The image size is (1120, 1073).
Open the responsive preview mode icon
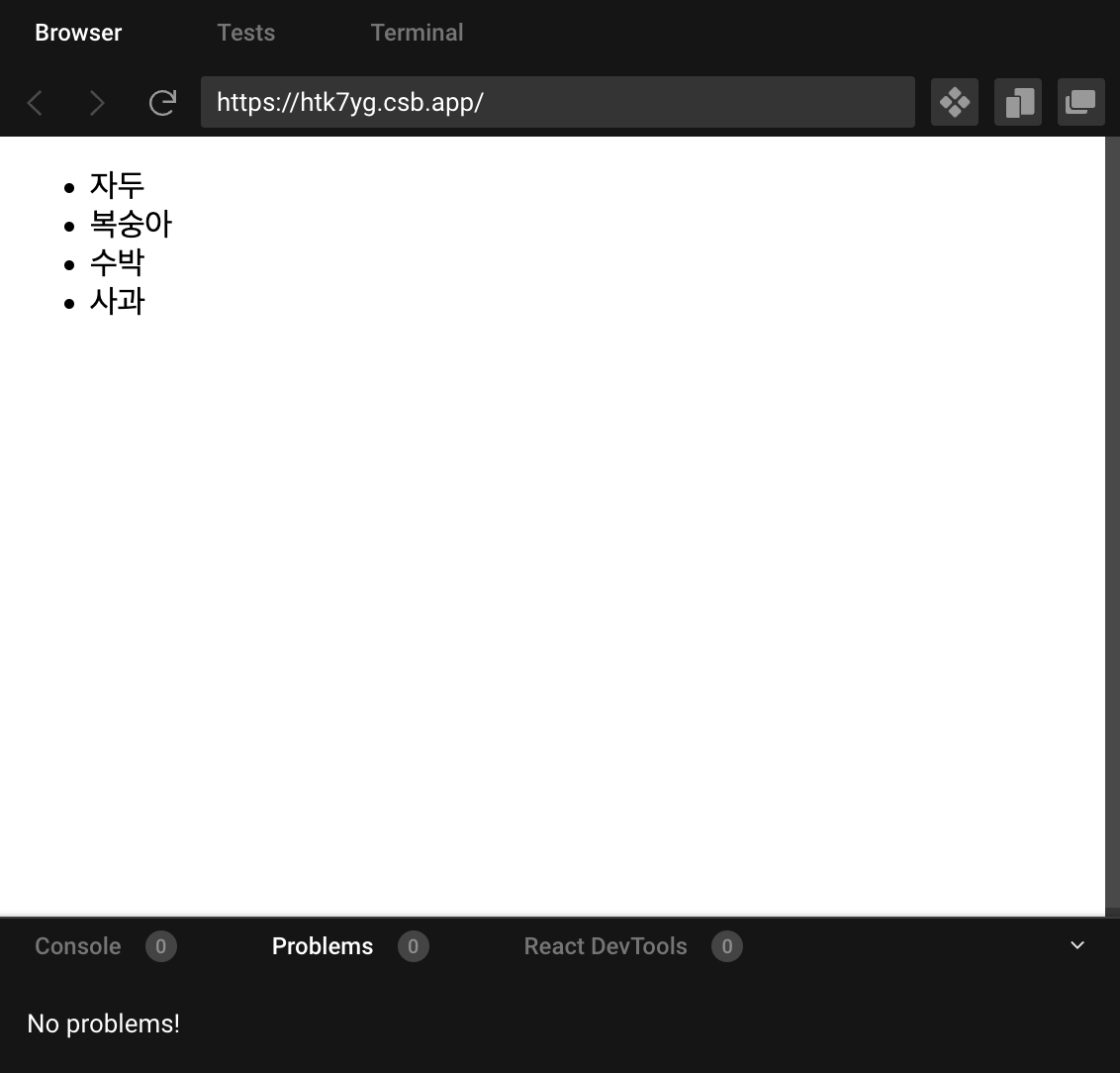pyautogui.click(x=1017, y=102)
